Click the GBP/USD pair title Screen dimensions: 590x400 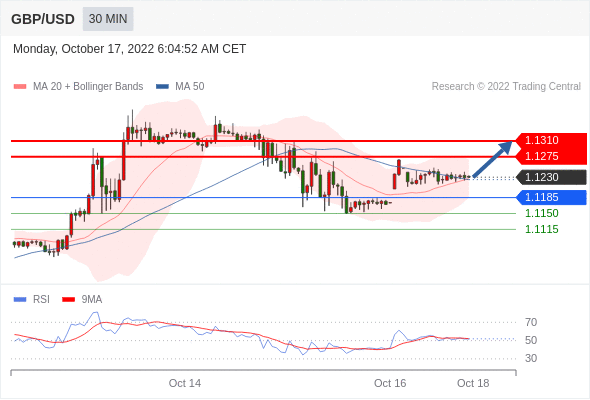tap(43, 19)
